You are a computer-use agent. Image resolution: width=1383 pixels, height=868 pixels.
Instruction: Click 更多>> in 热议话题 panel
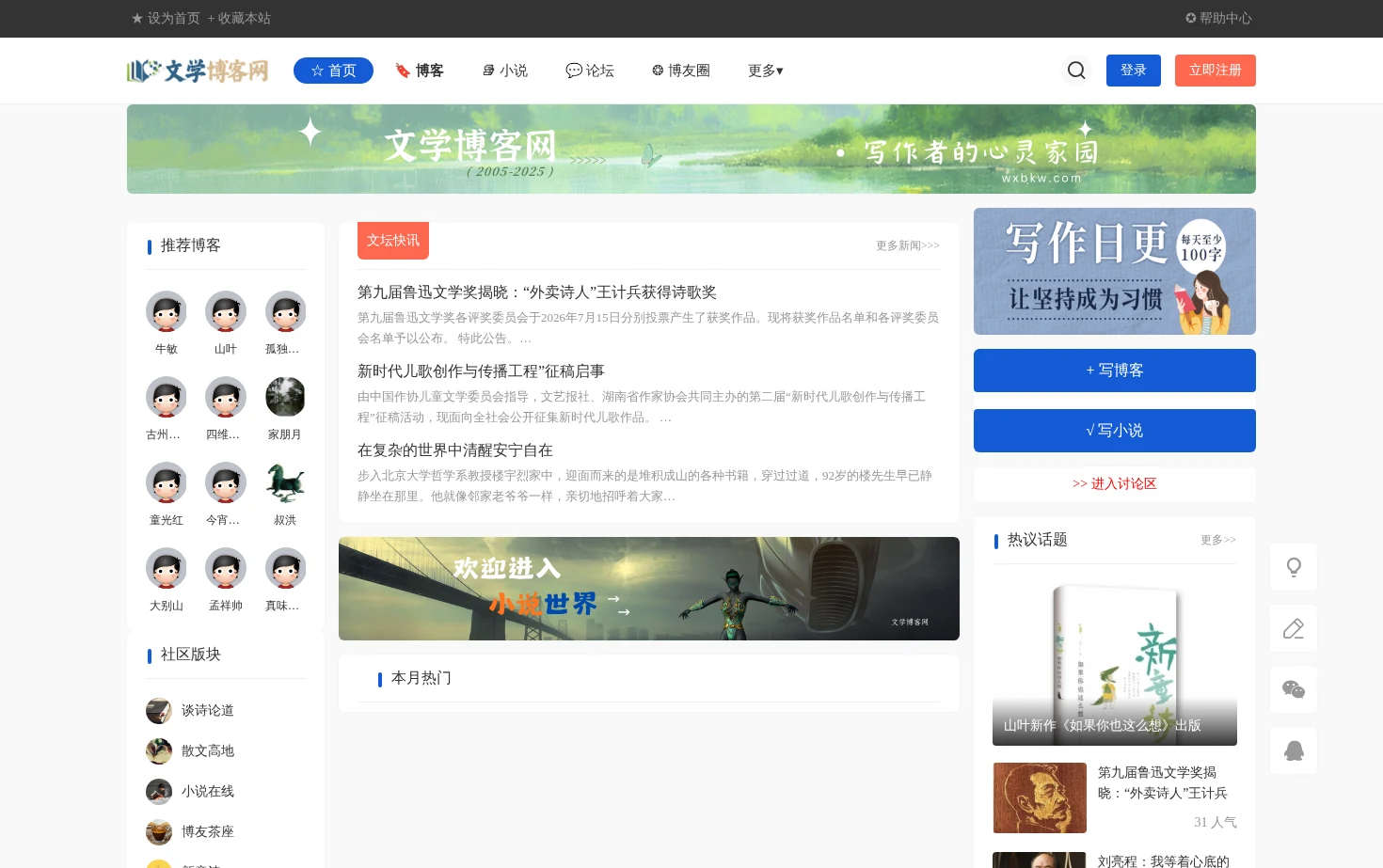(1218, 540)
